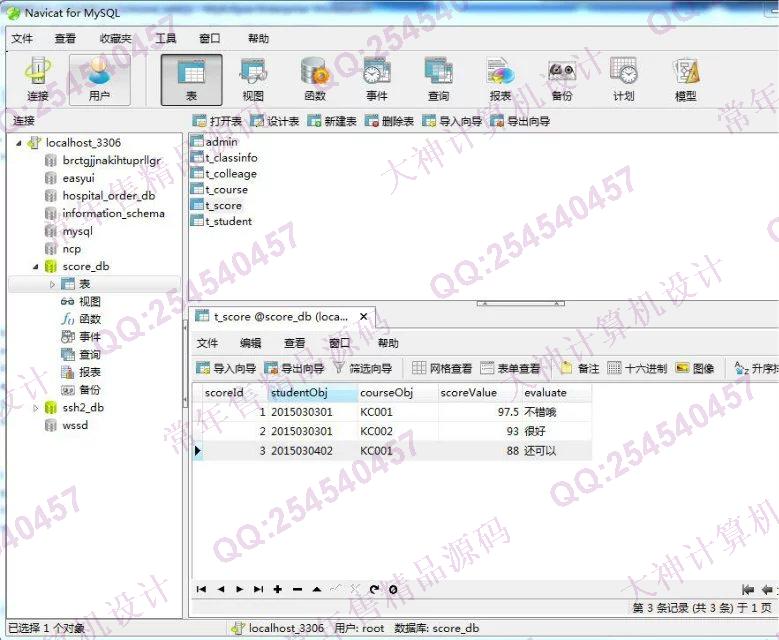Go to the next record
Screen dimensions: 779x640
pyautogui.click(x=239, y=589)
